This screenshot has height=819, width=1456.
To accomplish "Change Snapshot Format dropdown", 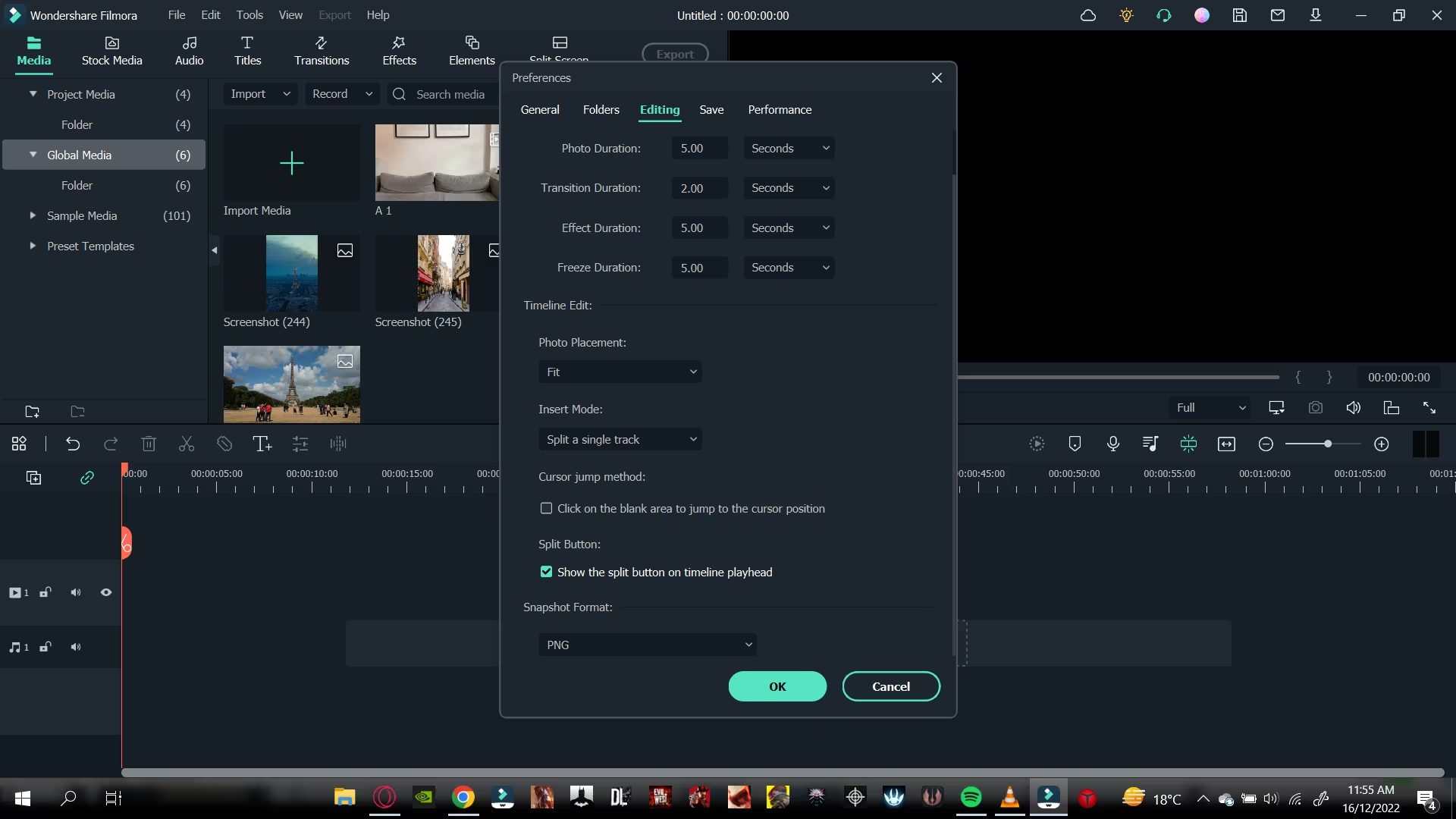I will click(x=647, y=644).
